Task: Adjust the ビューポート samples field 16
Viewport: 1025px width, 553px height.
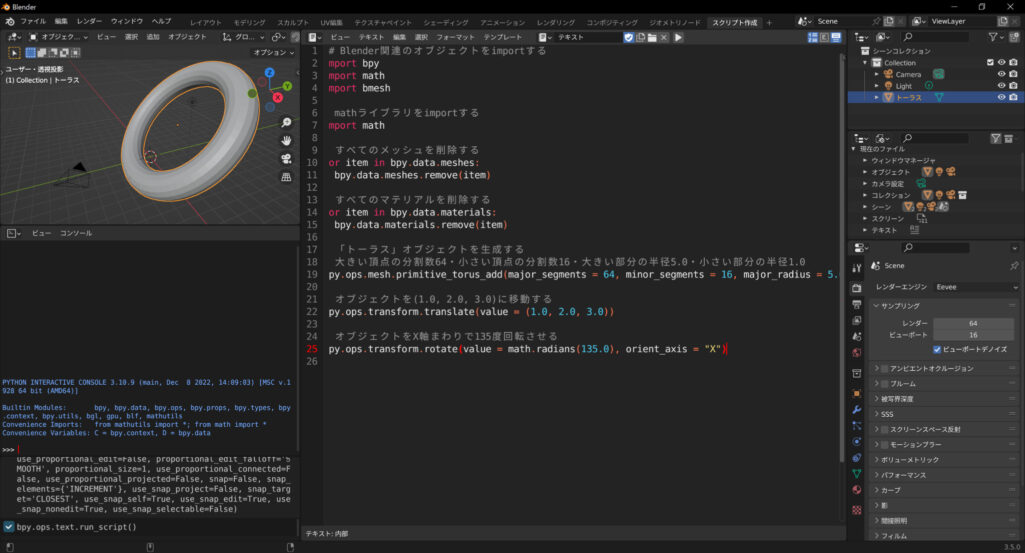Action: pyautogui.click(x=973, y=335)
